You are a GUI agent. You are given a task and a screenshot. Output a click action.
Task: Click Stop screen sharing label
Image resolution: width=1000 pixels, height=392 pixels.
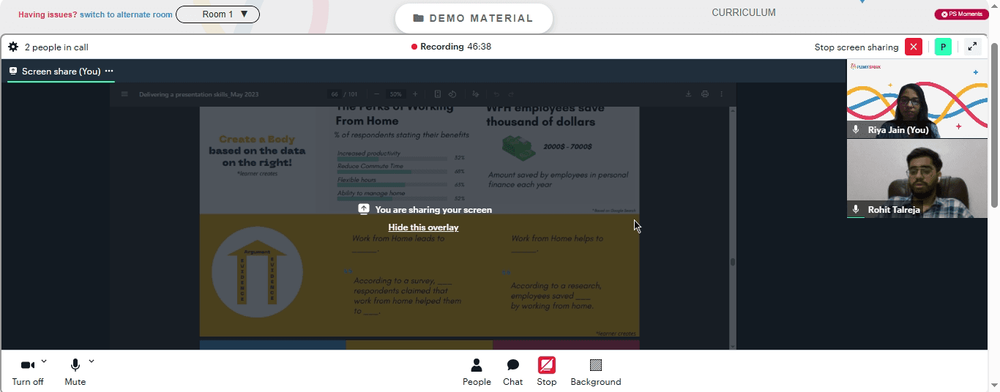(857, 47)
